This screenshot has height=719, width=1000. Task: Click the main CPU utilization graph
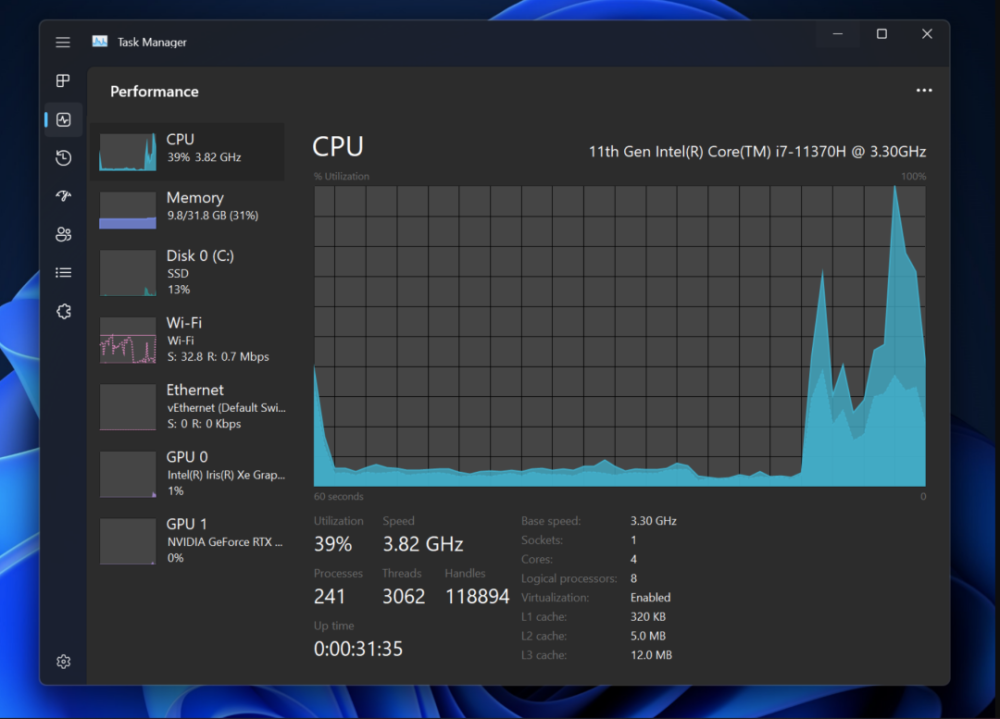619,336
